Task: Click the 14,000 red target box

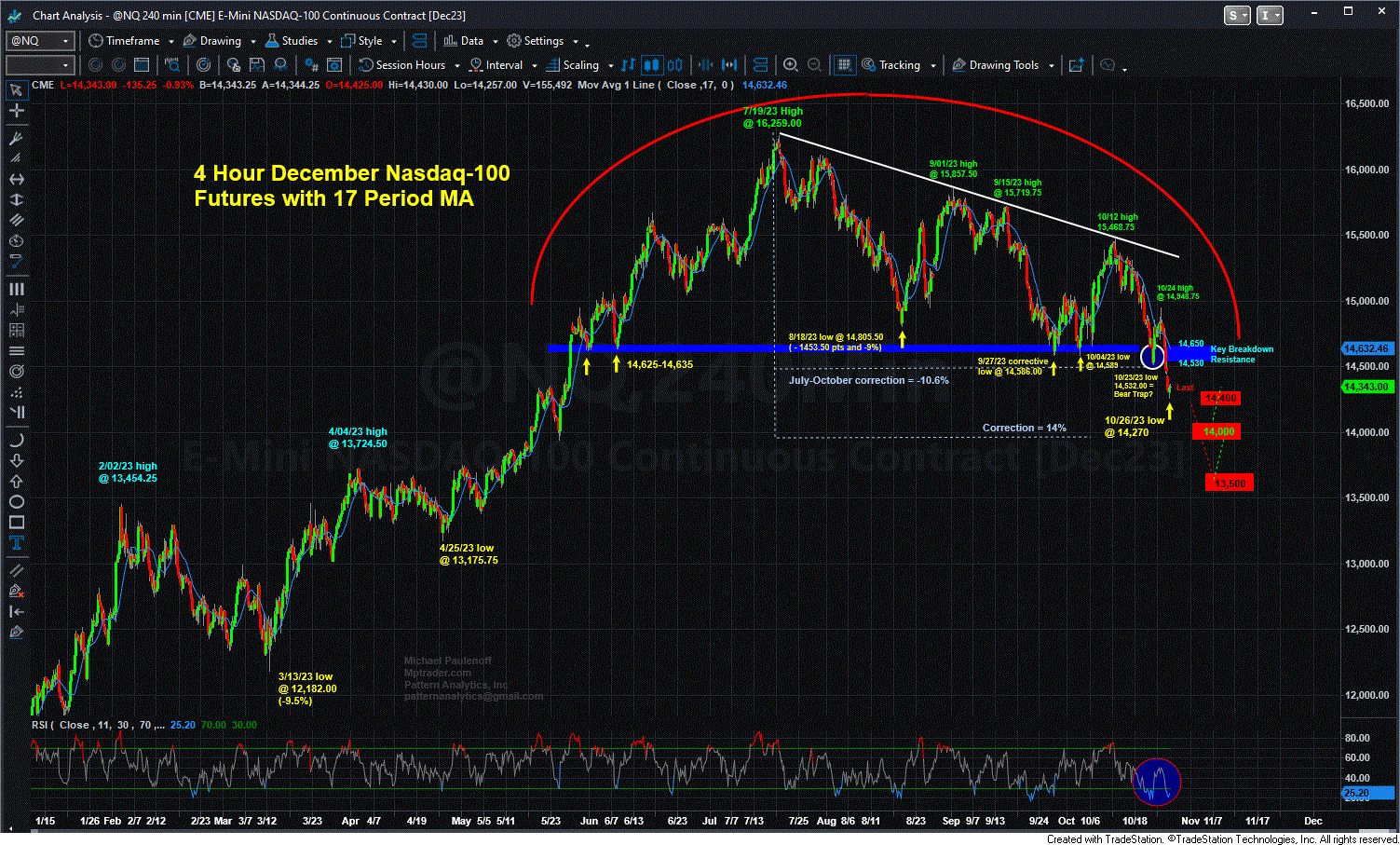Action: pos(1218,431)
